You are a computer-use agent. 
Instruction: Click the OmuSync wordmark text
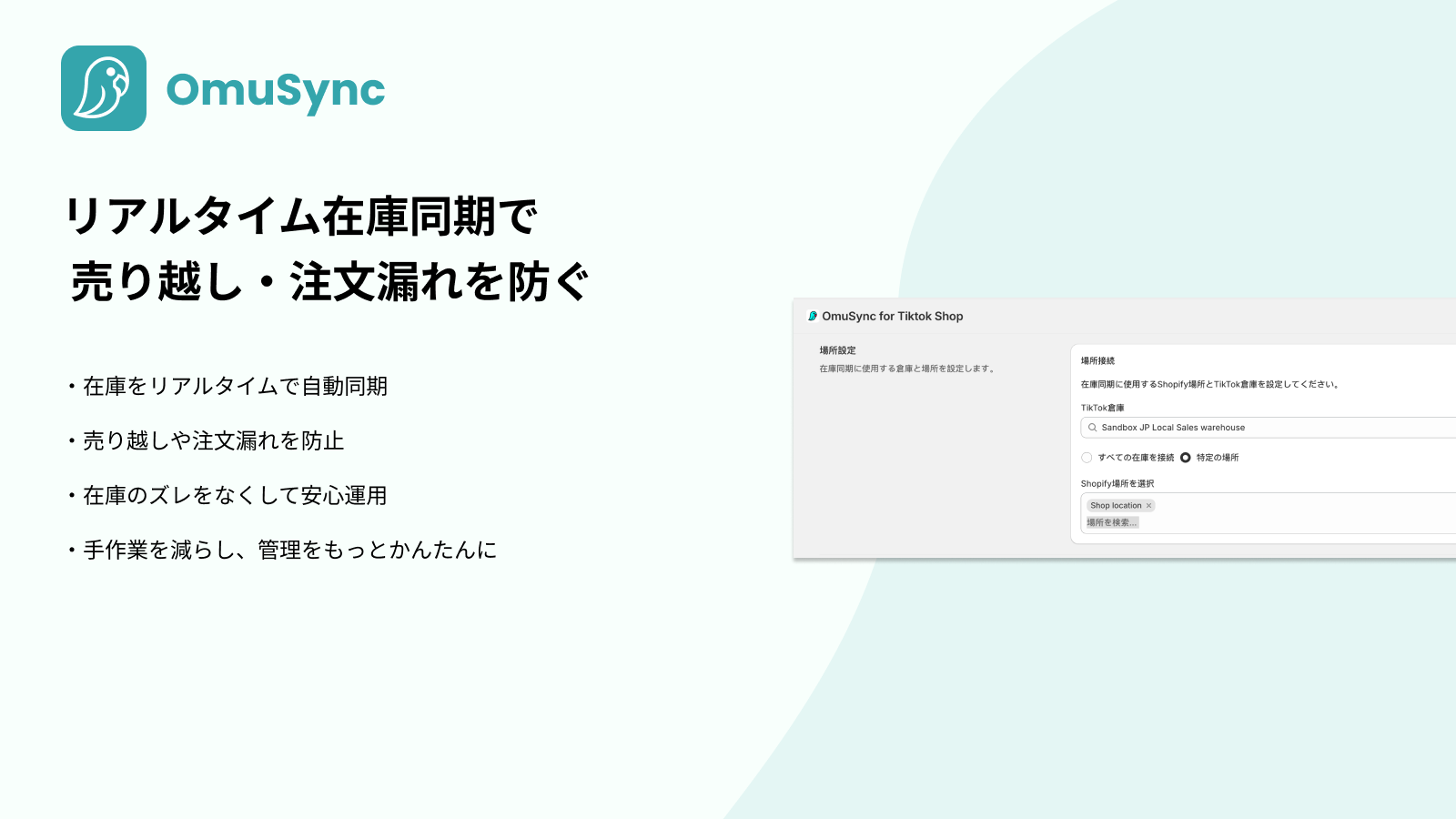tap(275, 89)
